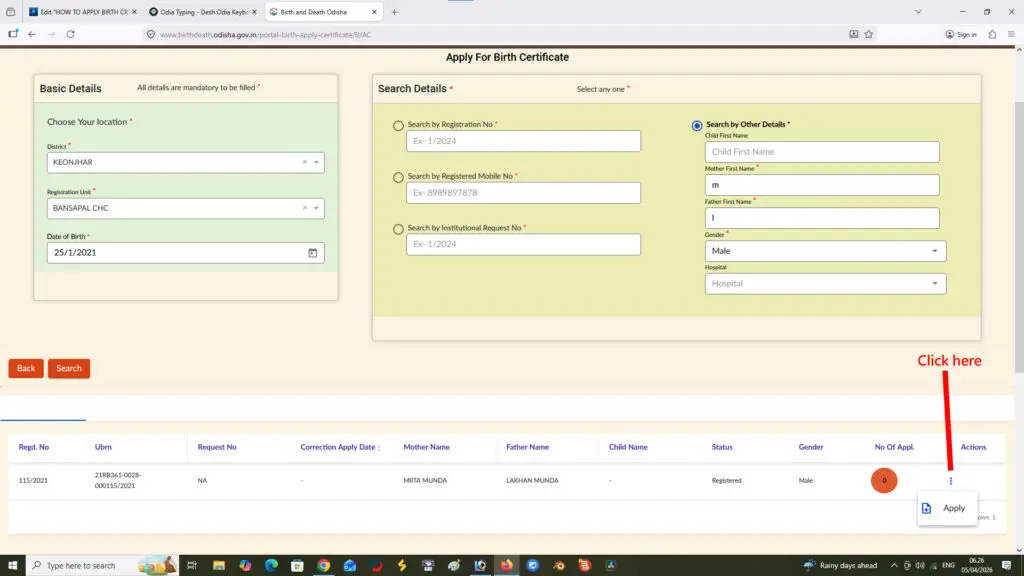Screen dimensions: 1024x576
Task: Open new browser tab with plus icon
Action: (x=394, y=12)
